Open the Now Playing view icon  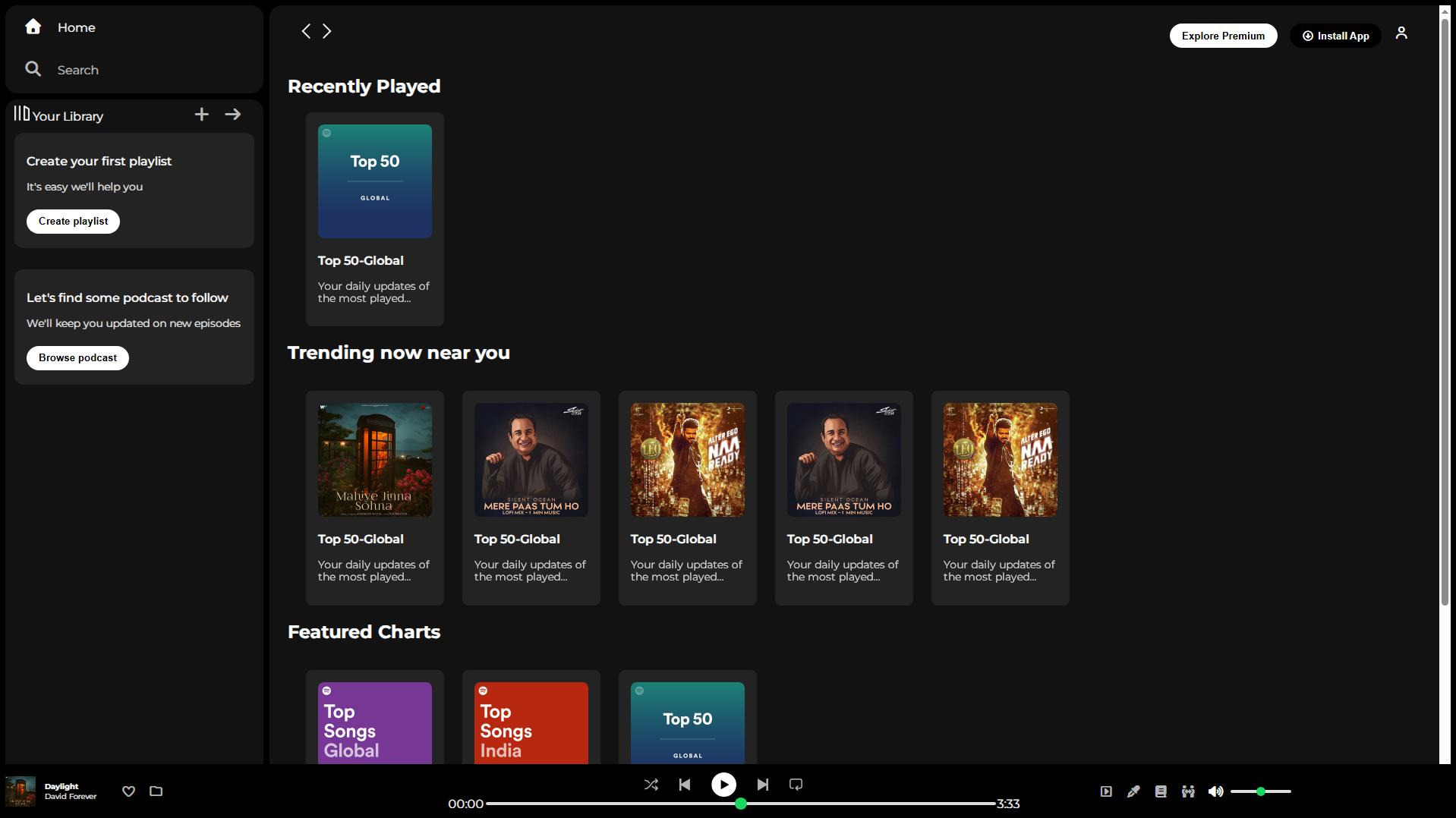click(1106, 791)
